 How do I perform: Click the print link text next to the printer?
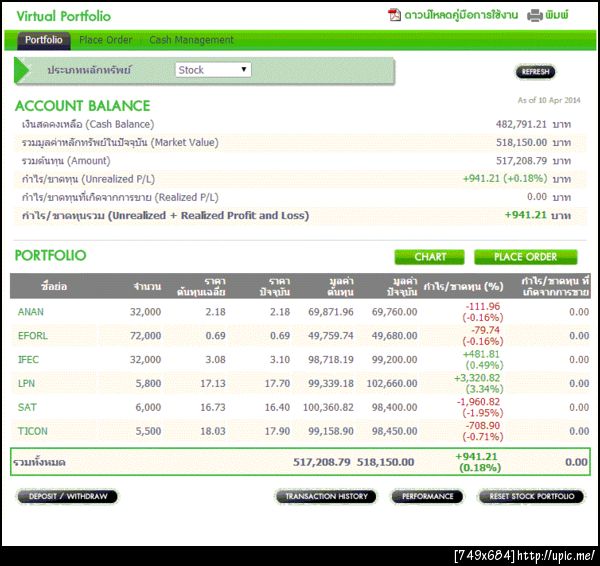point(557,15)
